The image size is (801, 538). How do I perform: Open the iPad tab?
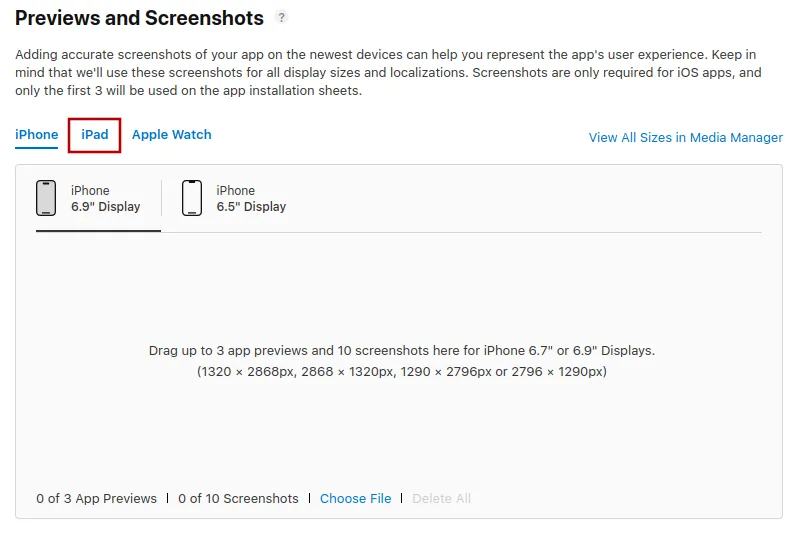tap(95, 135)
